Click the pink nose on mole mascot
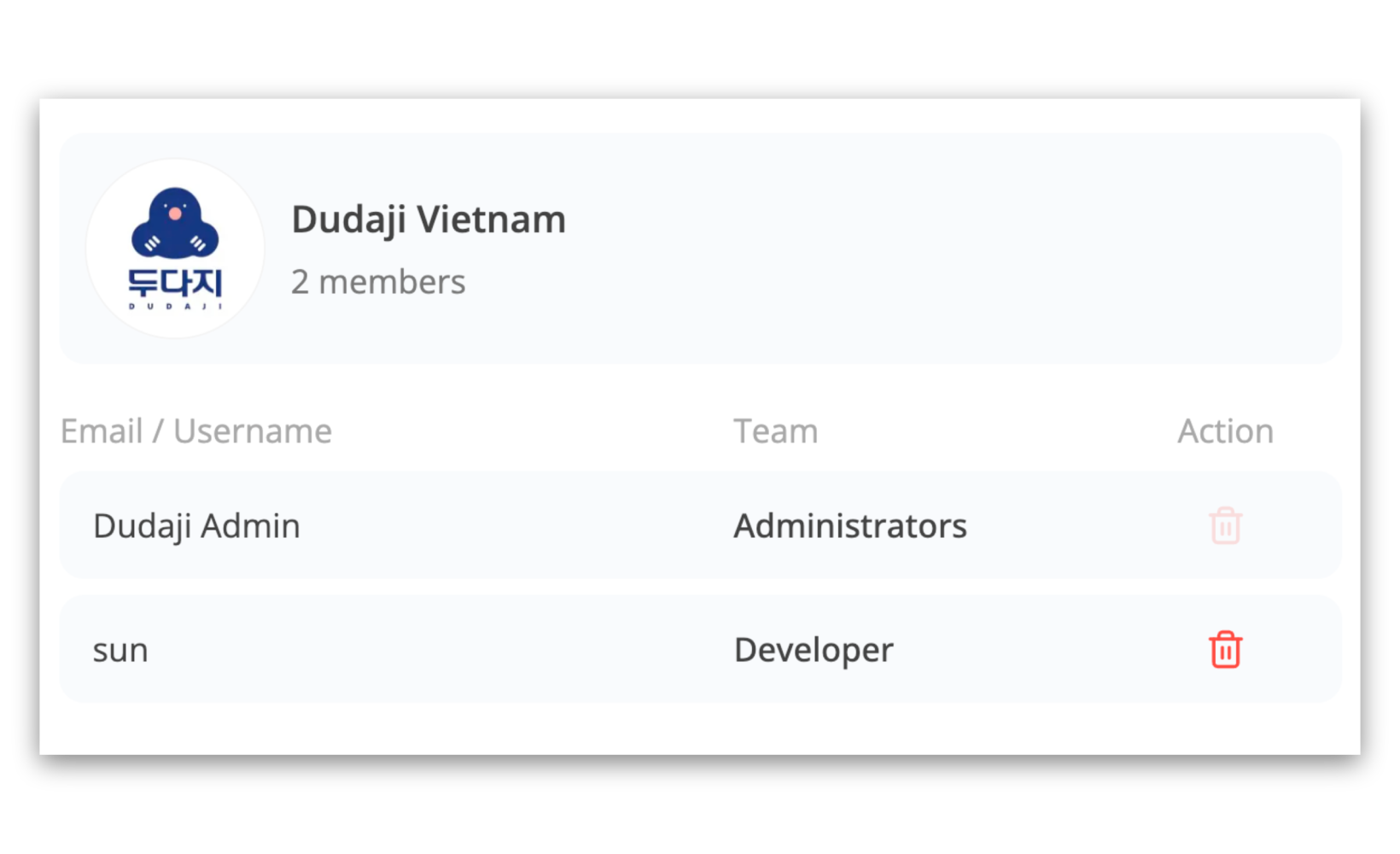This screenshot has width=1400, height=854. (x=175, y=213)
